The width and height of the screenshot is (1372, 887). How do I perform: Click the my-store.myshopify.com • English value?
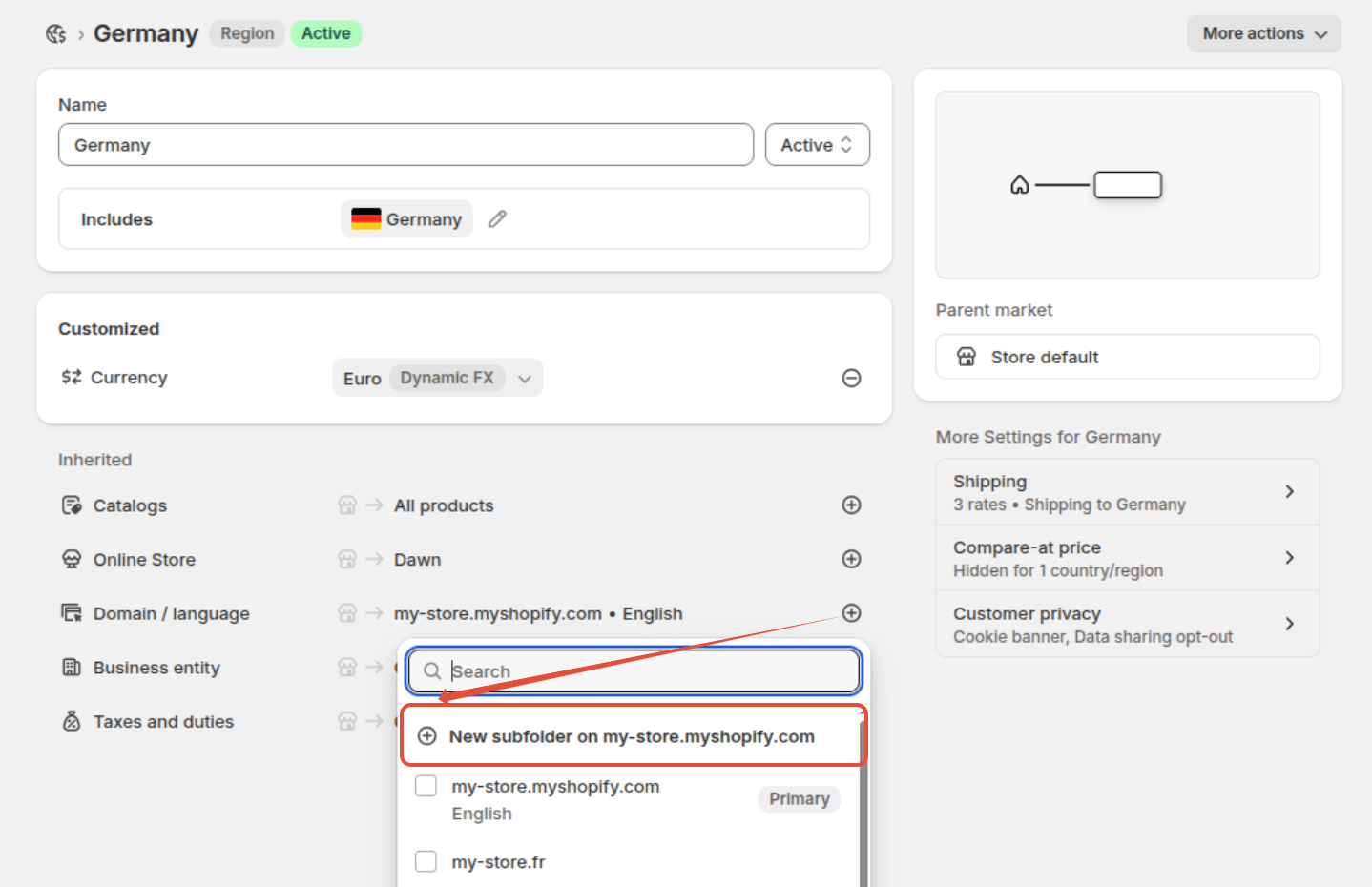click(x=538, y=614)
